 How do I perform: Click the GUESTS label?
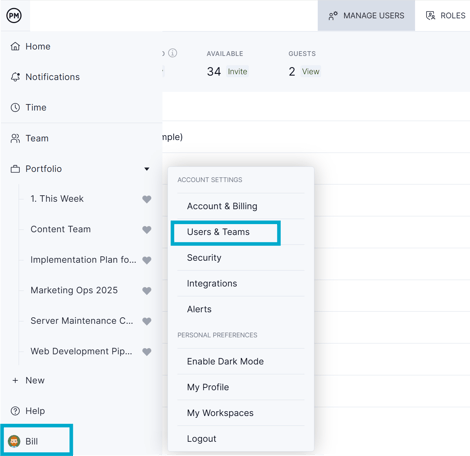[302, 54]
